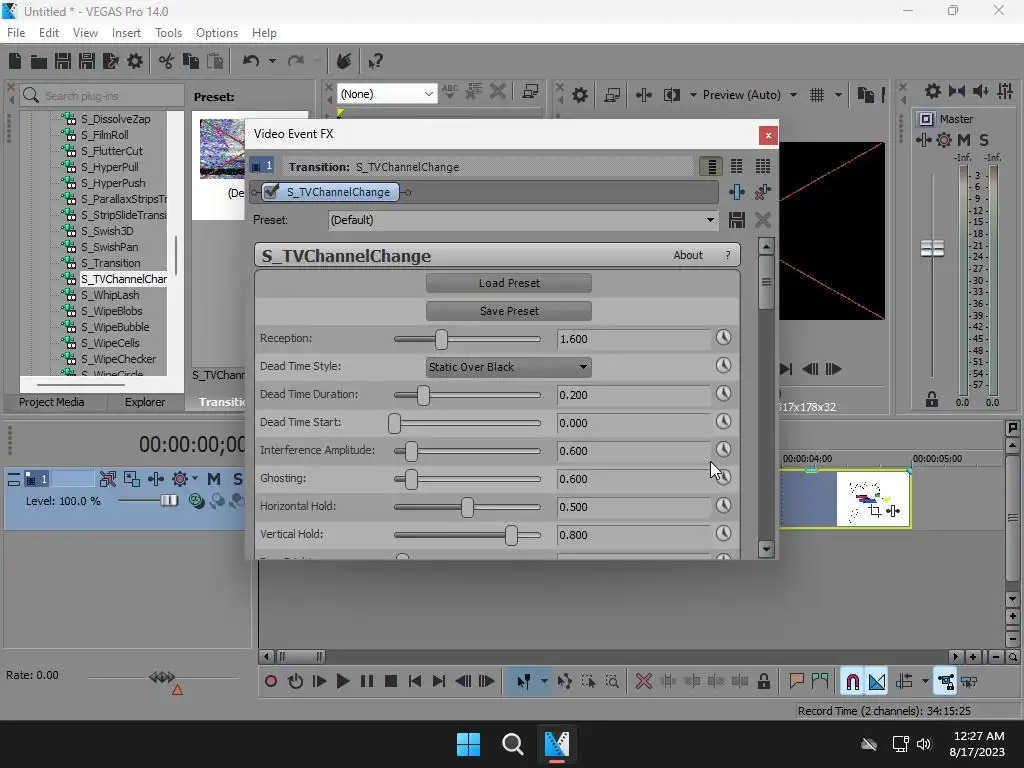
Task: Open the Tools menu
Action: pos(168,33)
